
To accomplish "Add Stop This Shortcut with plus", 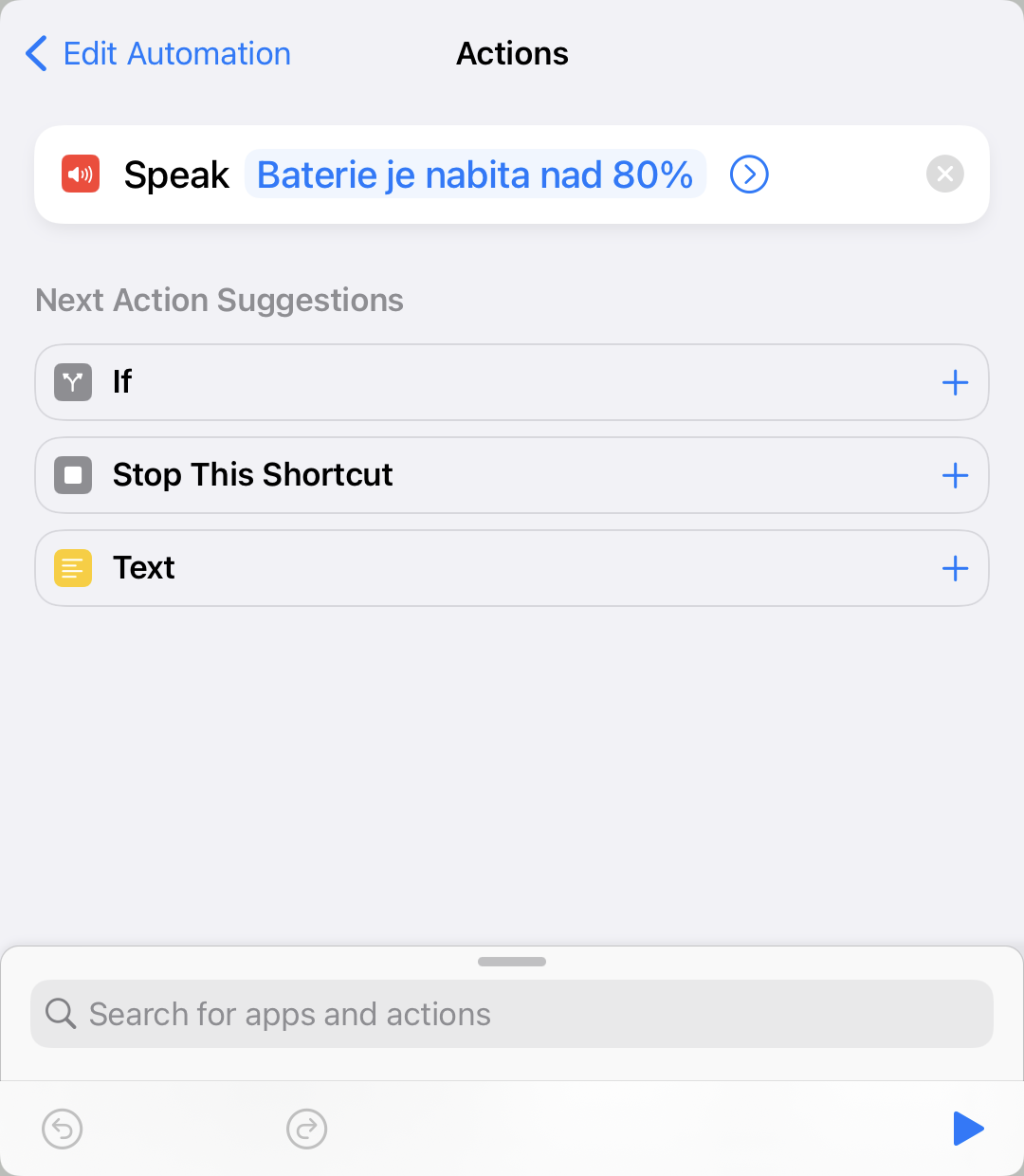I will [955, 475].
